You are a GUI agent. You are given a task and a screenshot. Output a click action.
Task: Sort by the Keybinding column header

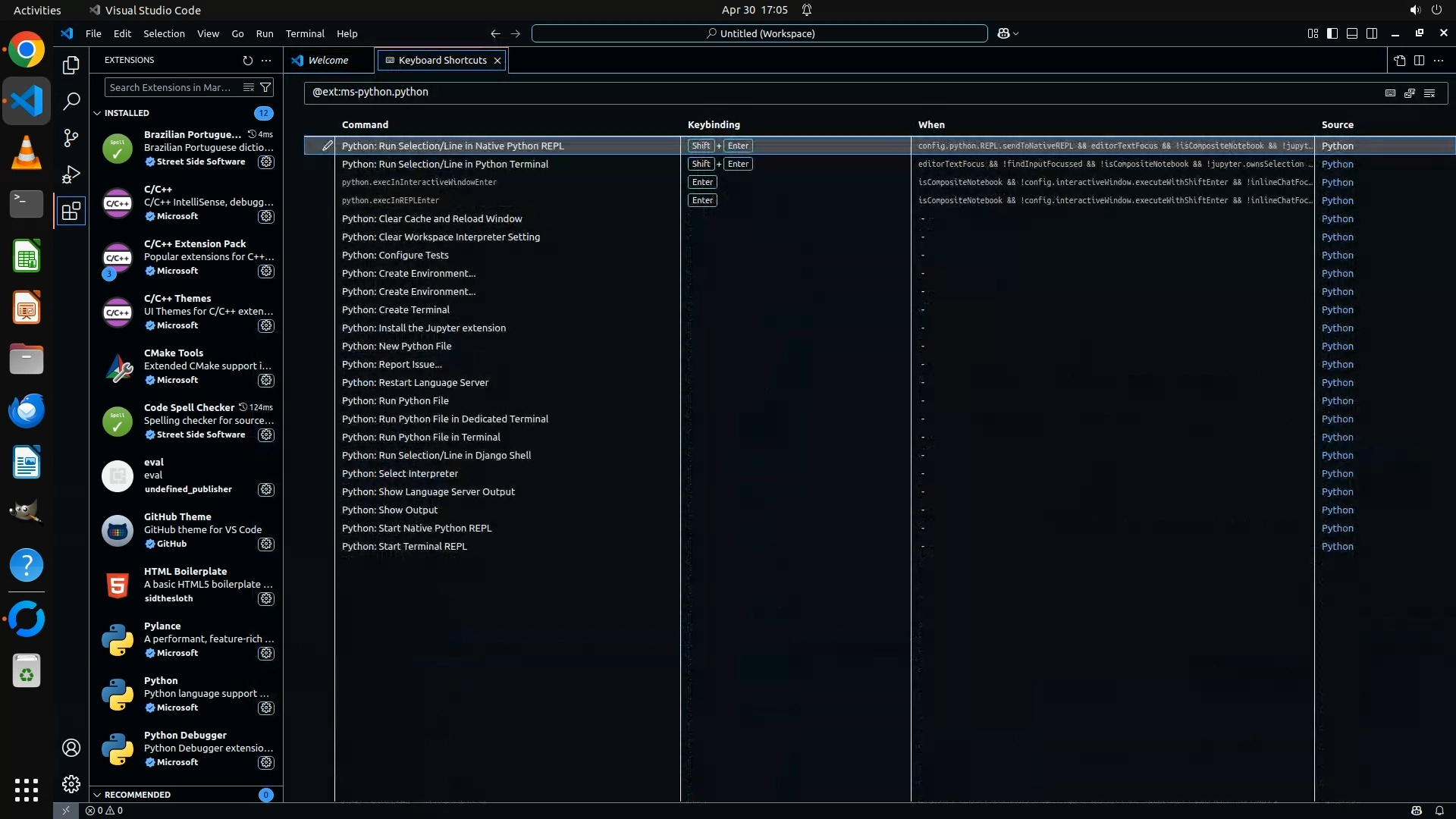[713, 124]
